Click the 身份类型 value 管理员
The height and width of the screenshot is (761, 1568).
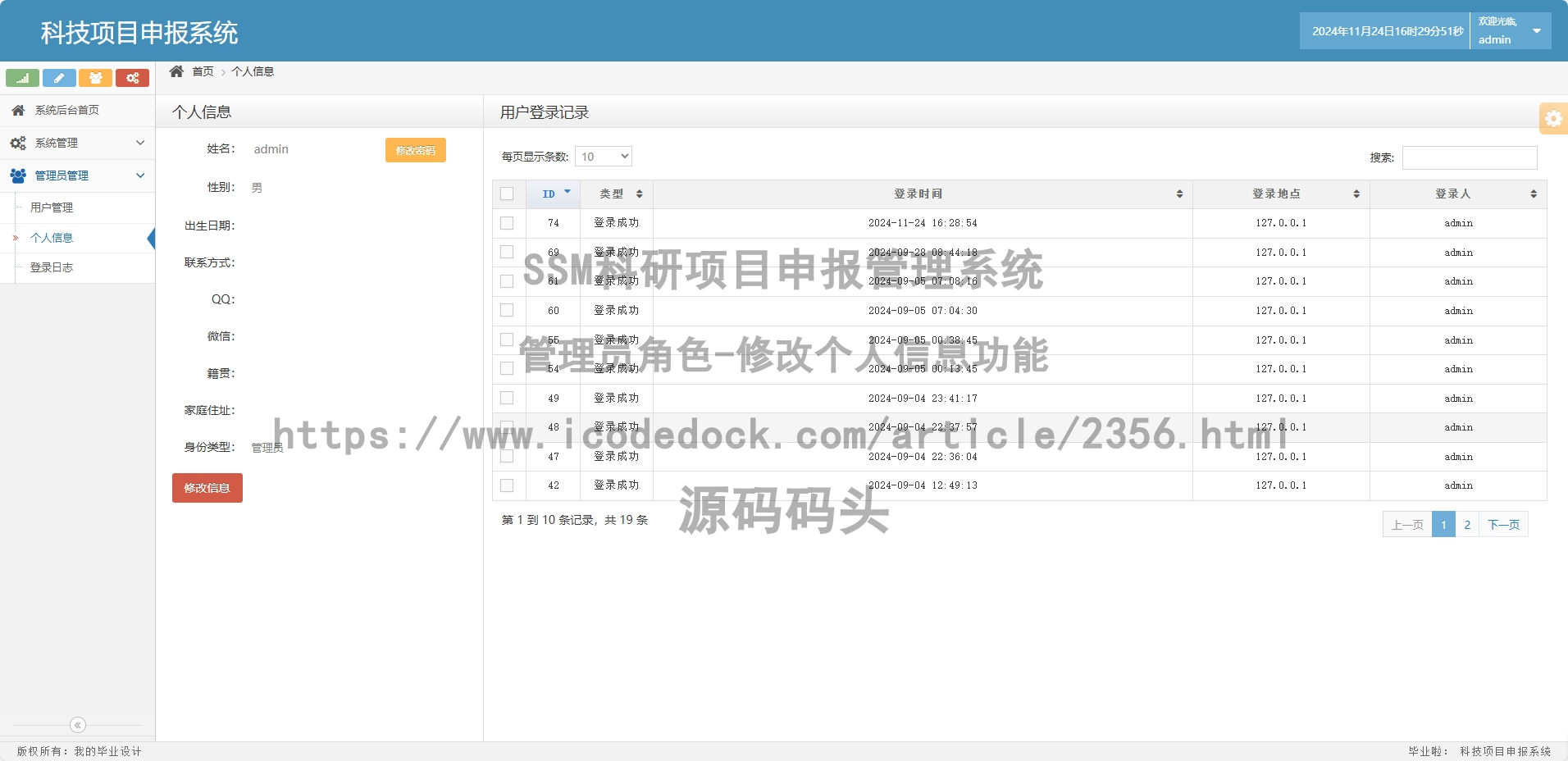click(x=267, y=448)
